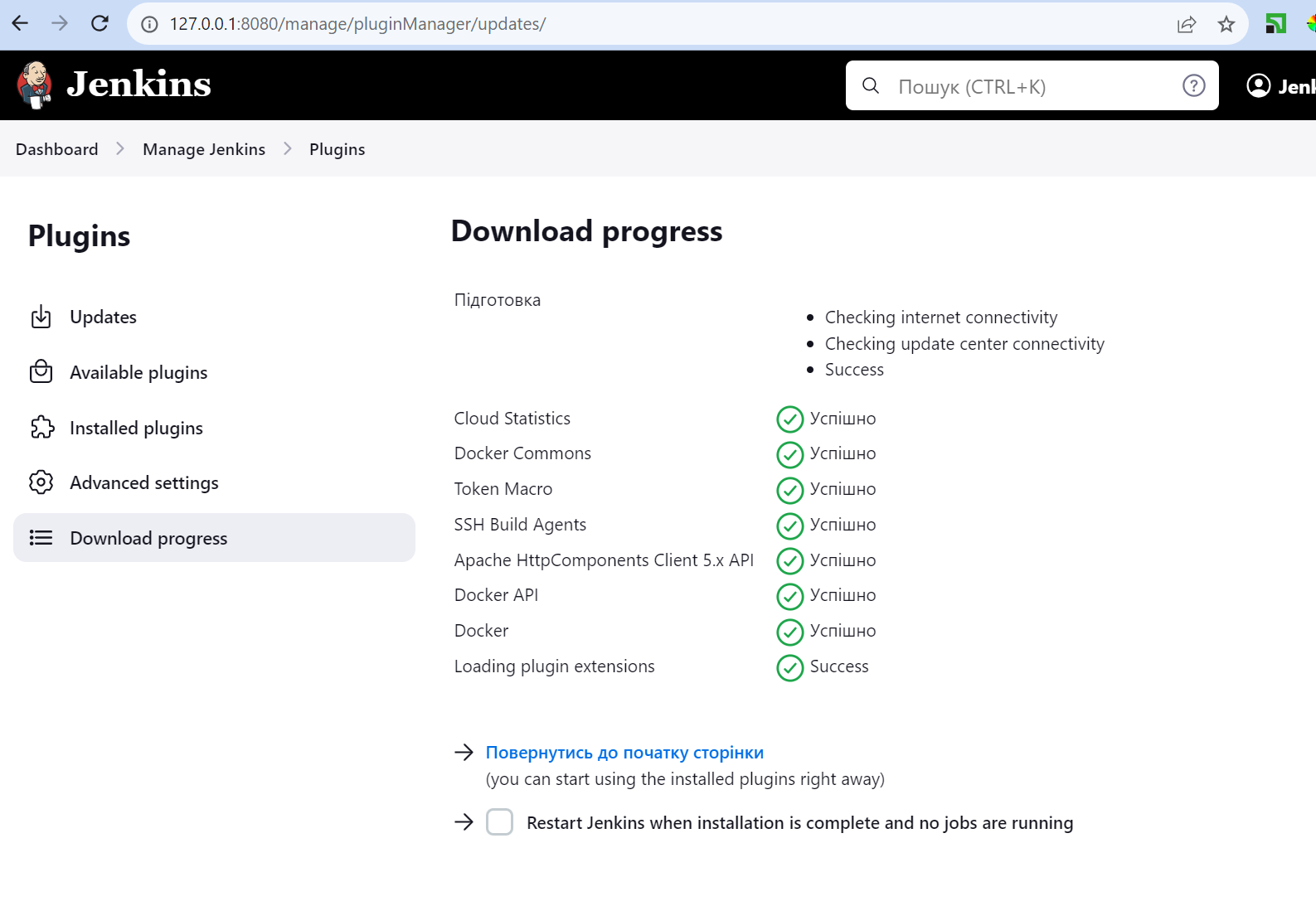Go to Manage Jenkins breadcrumb link
The width and height of the screenshot is (1316, 906).
(x=204, y=149)
